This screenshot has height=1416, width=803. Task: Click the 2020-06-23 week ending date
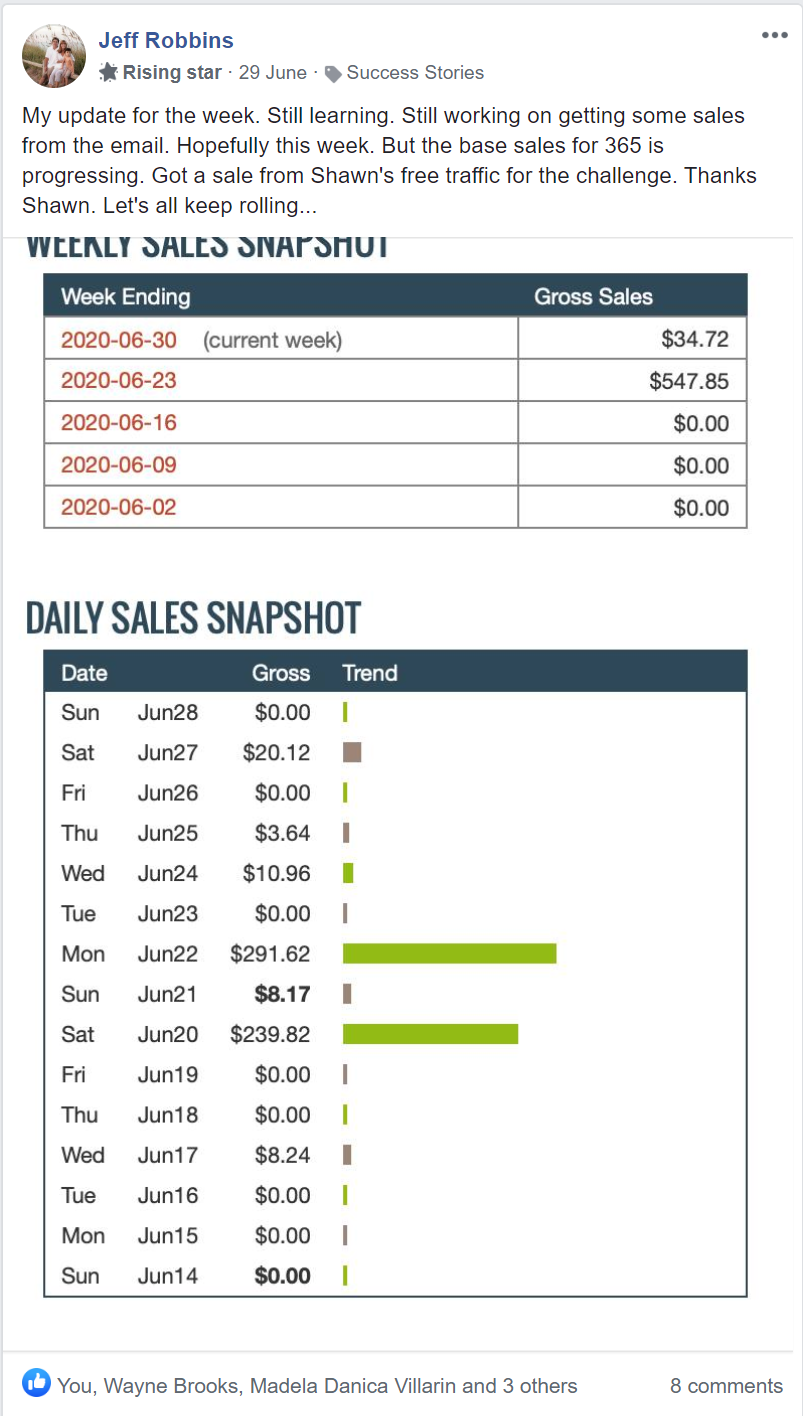[119, 381]
